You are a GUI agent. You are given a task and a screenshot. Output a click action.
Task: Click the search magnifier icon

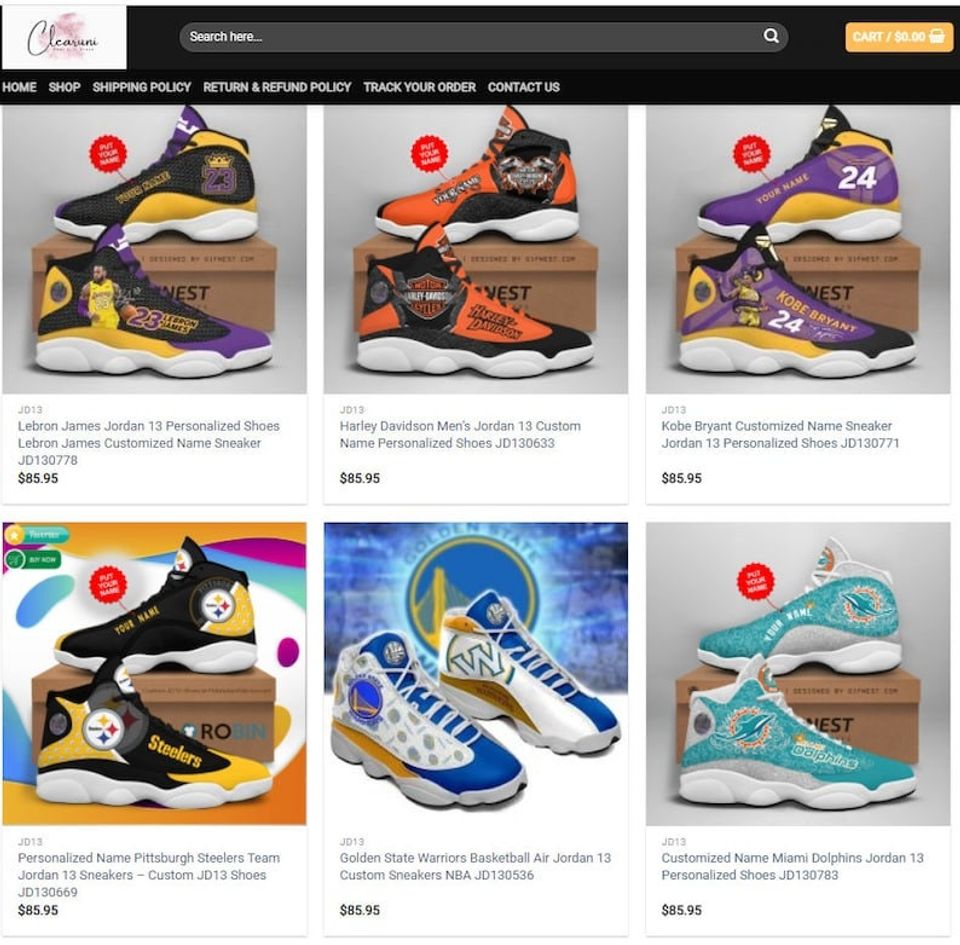[x=771, y=36]
